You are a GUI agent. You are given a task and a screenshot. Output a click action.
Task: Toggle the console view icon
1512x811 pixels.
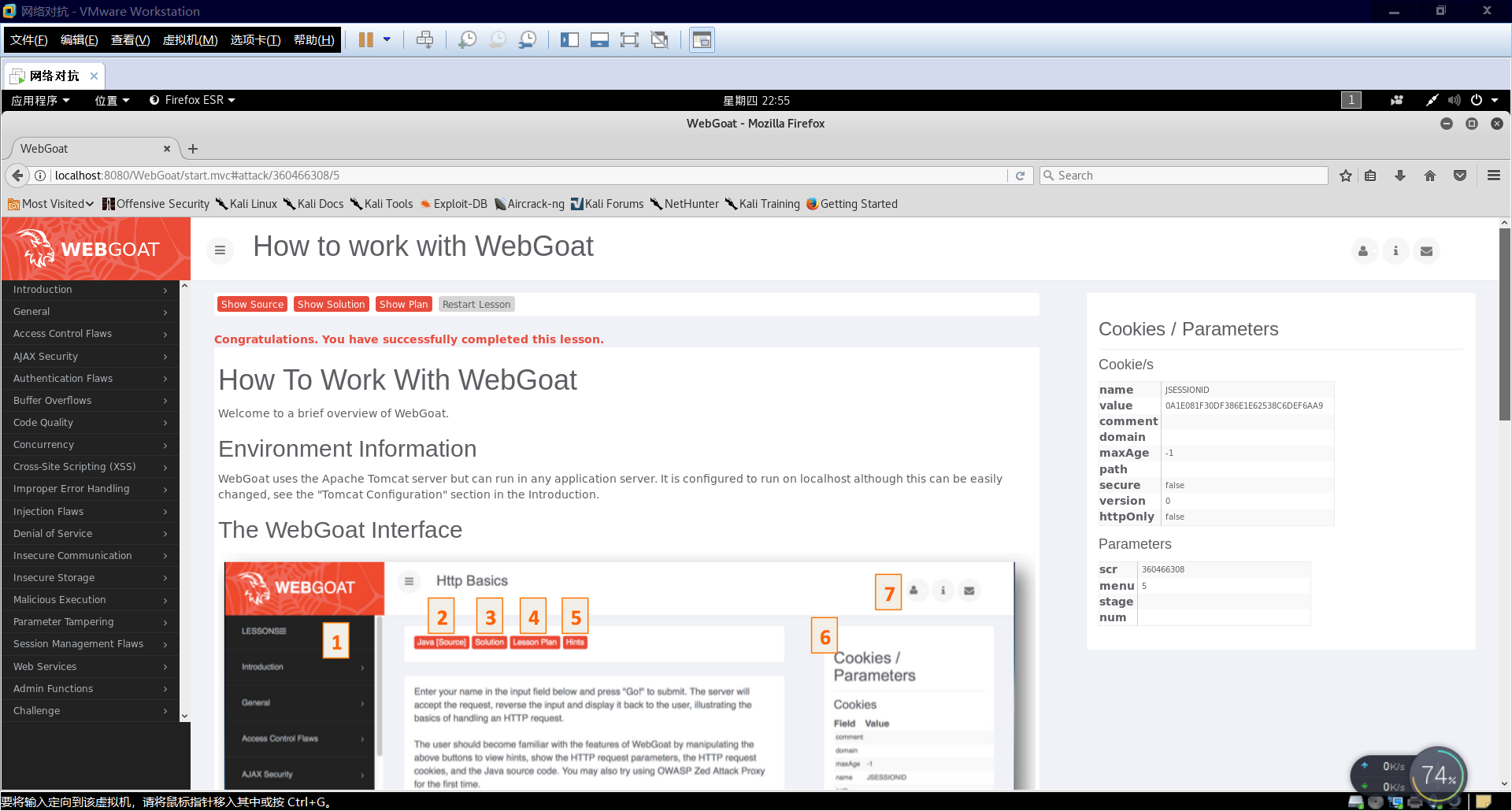click(702, 39)
